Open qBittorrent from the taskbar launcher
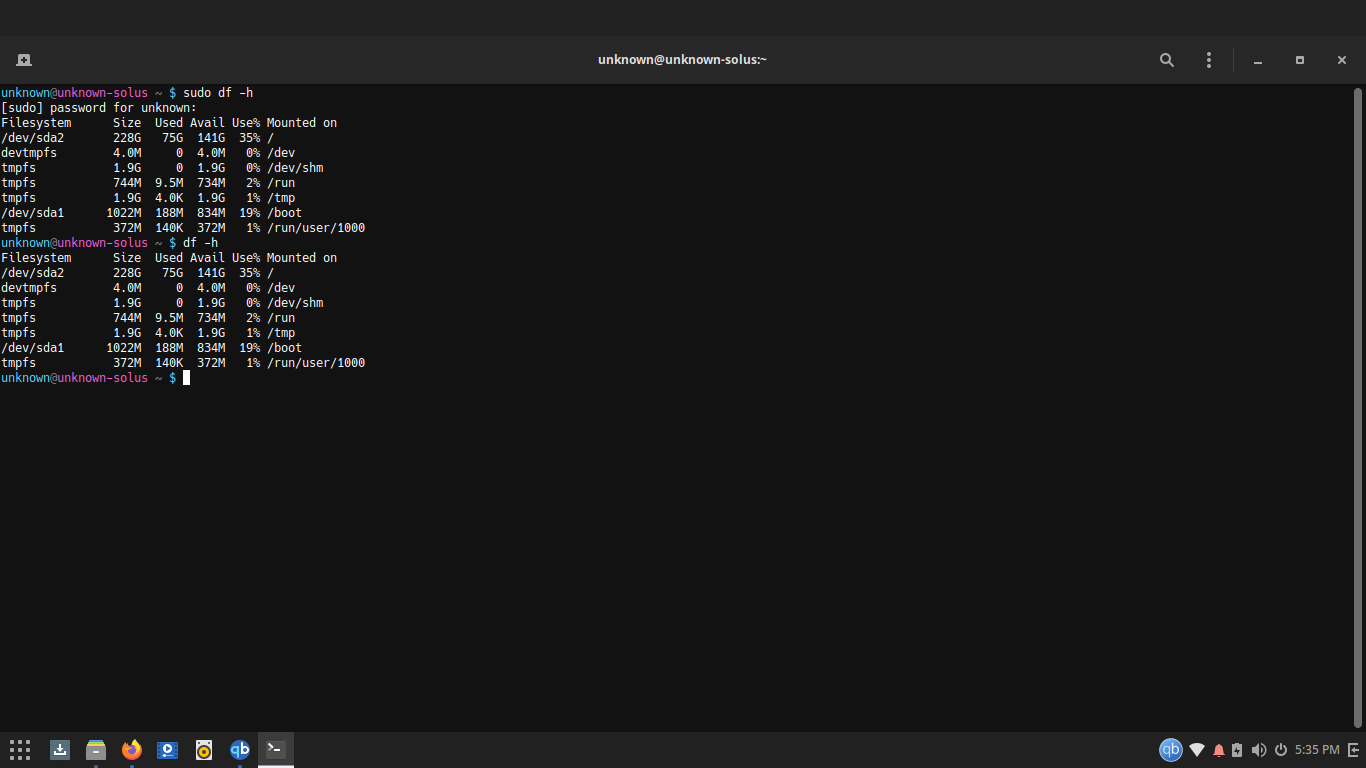 pos(240,749)
